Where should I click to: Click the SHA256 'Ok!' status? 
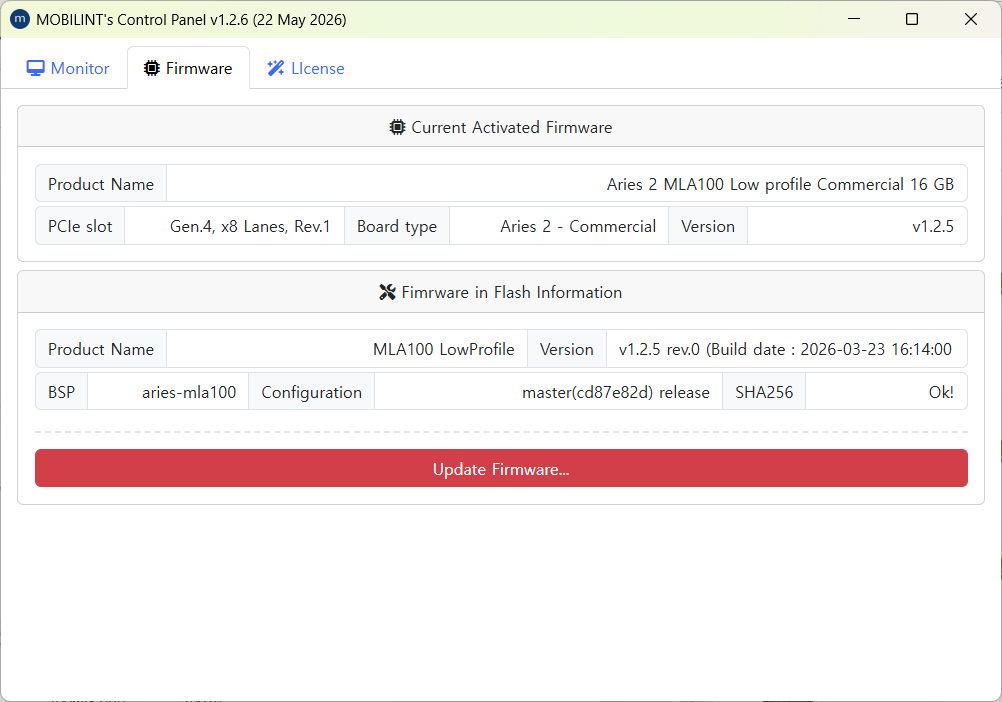coord(941,392)
